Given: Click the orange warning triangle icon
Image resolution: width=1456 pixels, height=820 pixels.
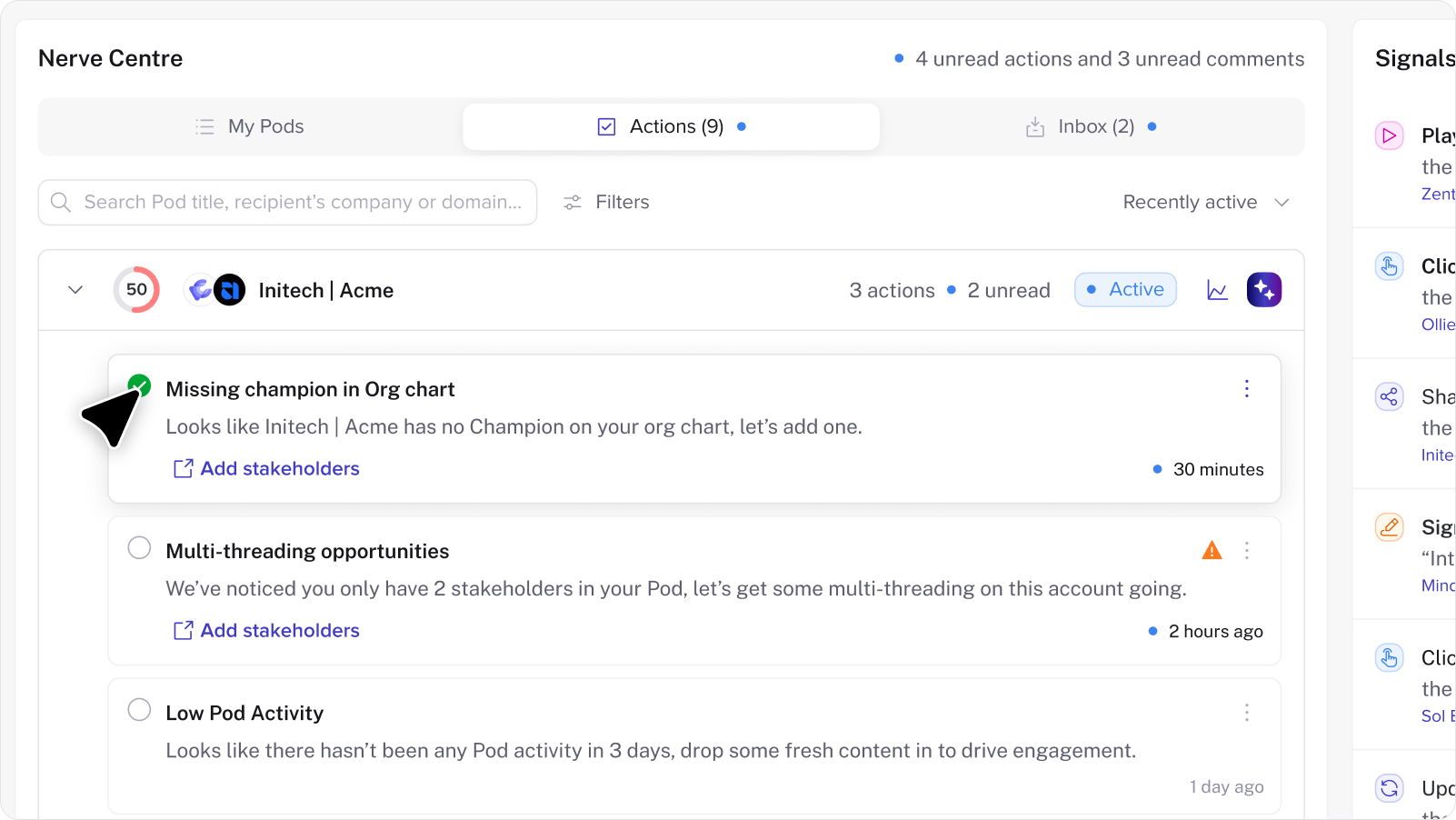Looking at the screenshot, I should pos(1212,550).
